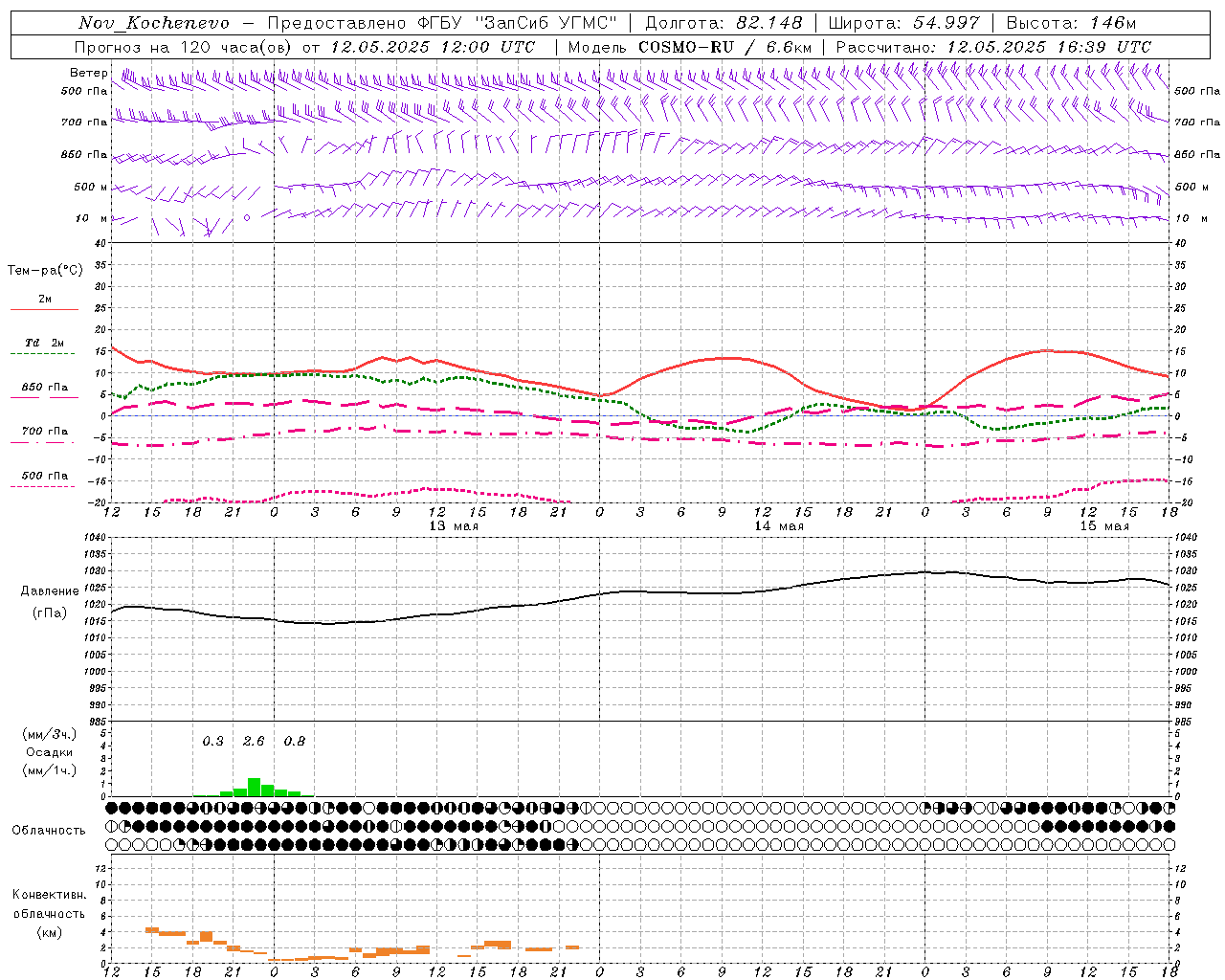Image resolution: width=1225 pixels, height=980 pixels.
Task: Click the computed time Рассчитано: 12.05.2025 16:39 UTC
Action: [x=993, y=47]
